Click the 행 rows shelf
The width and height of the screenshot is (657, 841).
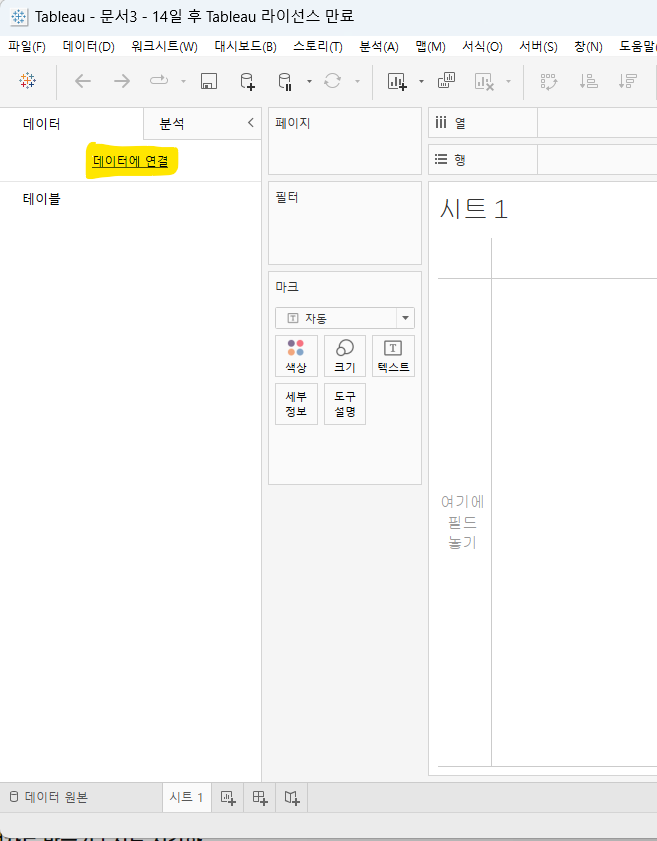click(x=542, y=159)
